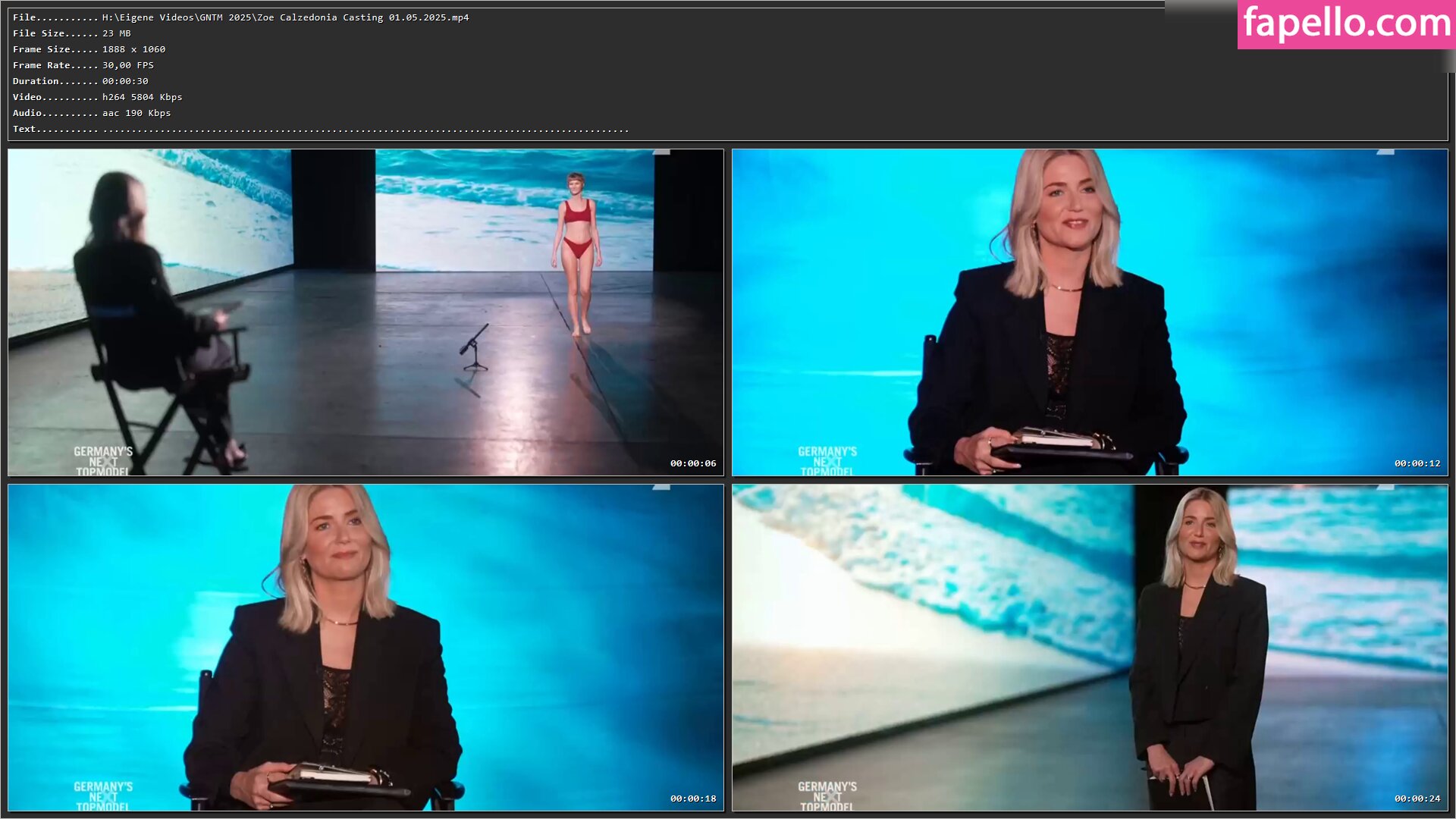Click the 00:00:12 timestamp label
The image size is (1456, 819).
click(1417, 463)
